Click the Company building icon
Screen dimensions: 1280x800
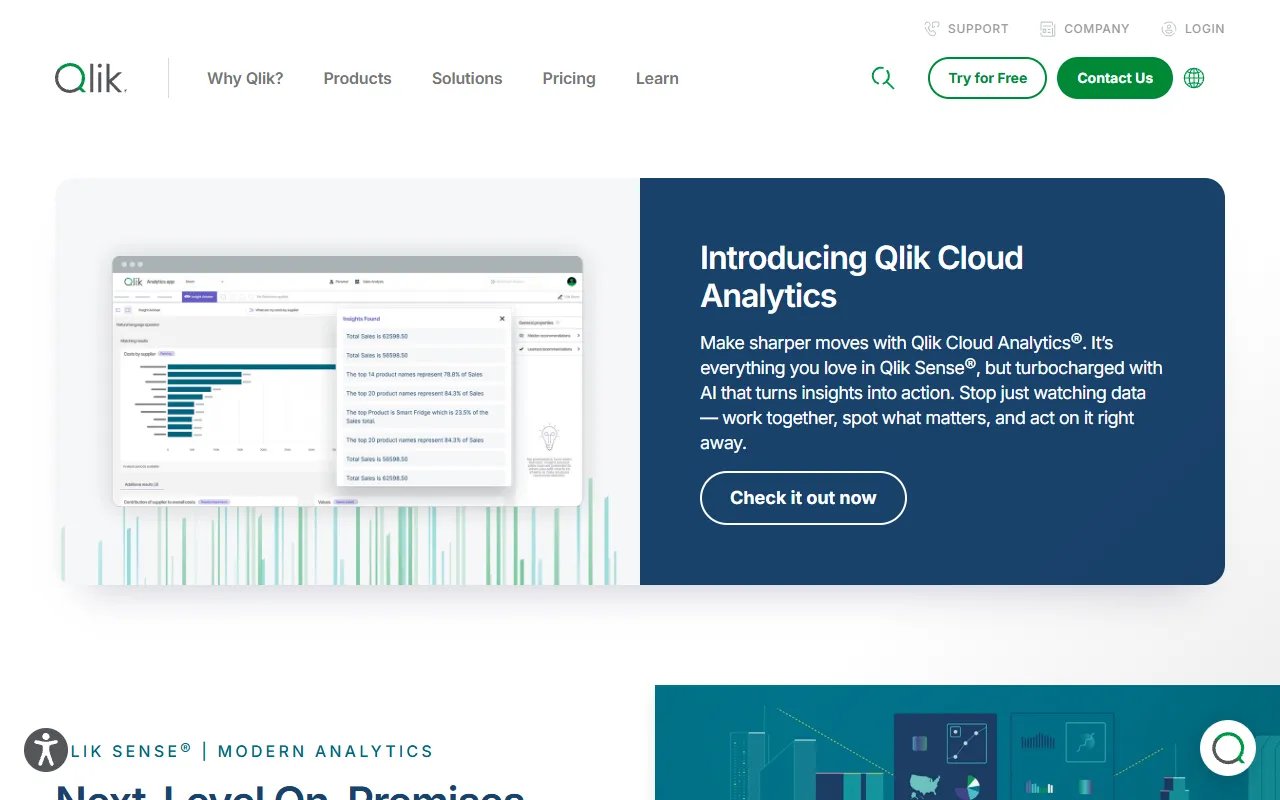point(1047,29)
